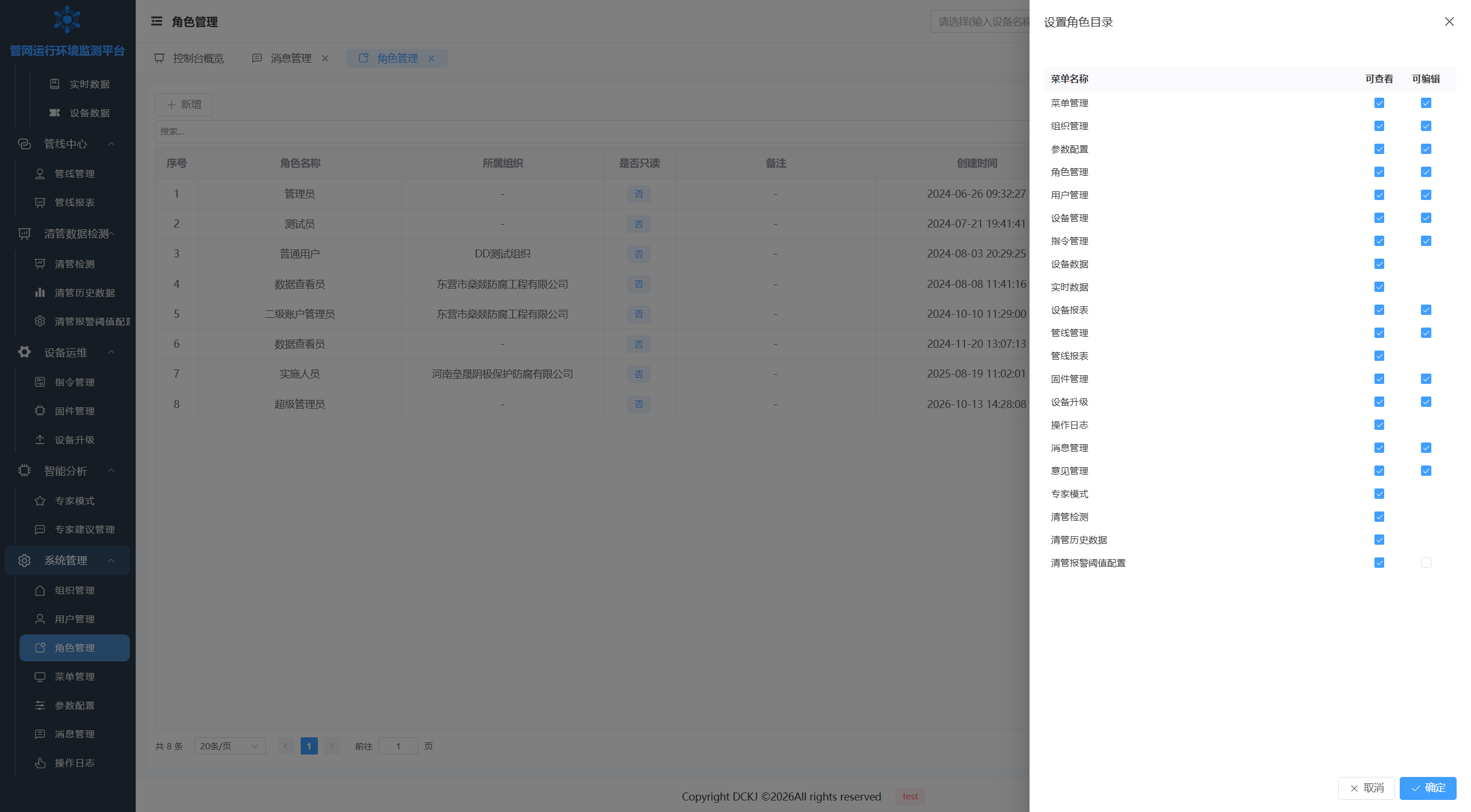Close the 设置角色目录 drawer

[1449, 21]
